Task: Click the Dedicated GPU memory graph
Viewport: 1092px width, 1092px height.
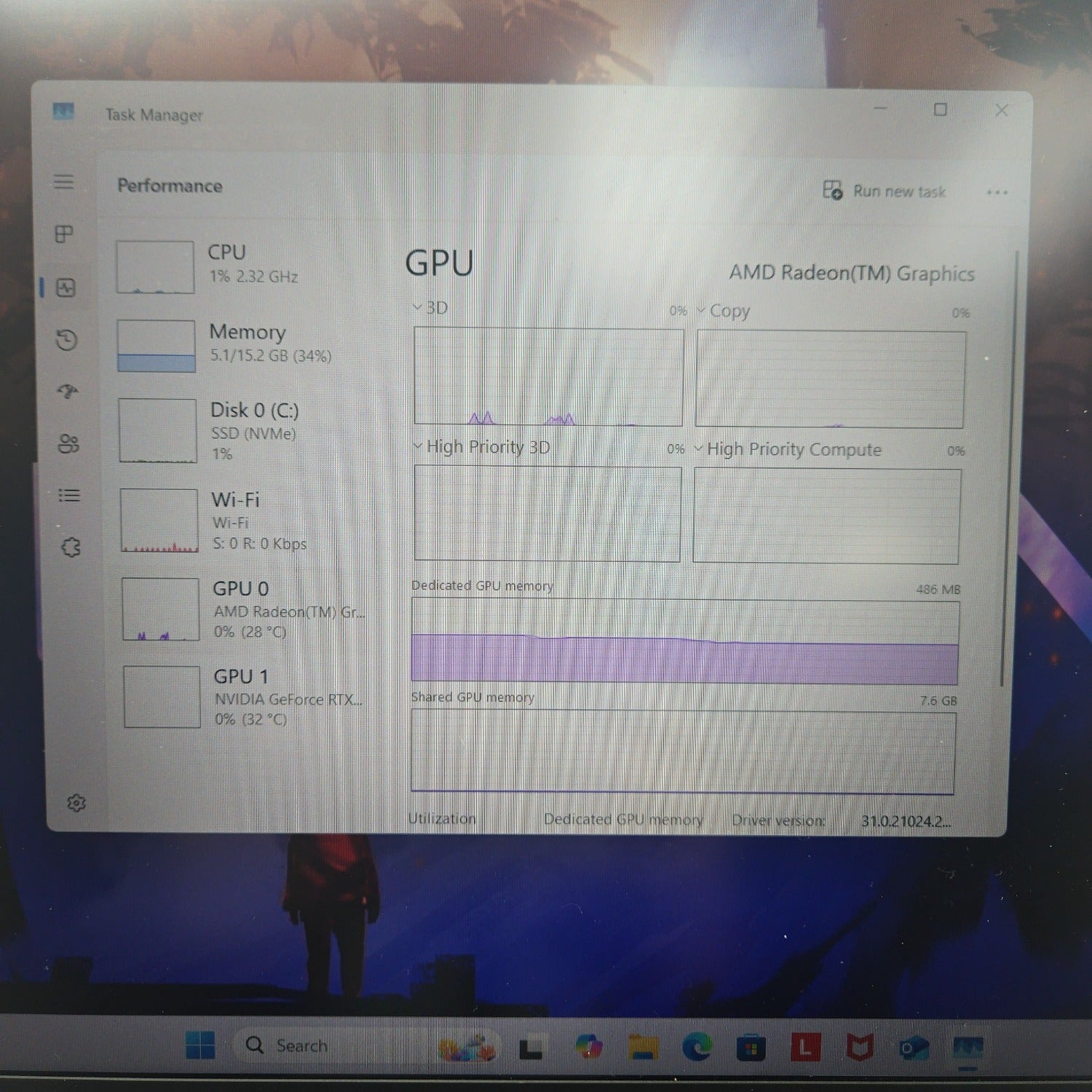Action: coord(685,642)
